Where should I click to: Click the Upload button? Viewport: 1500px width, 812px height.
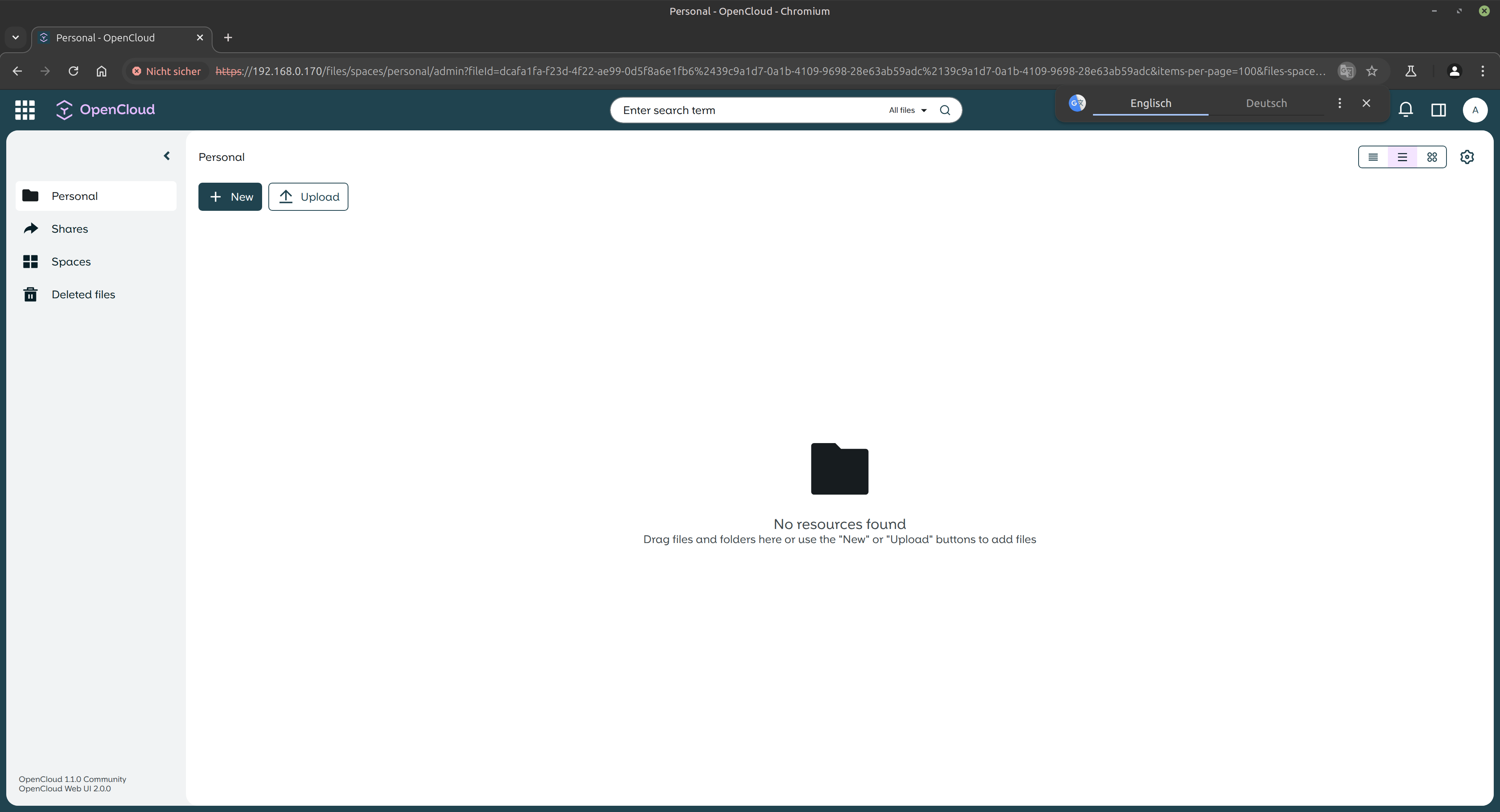click(x=308, y=197)
